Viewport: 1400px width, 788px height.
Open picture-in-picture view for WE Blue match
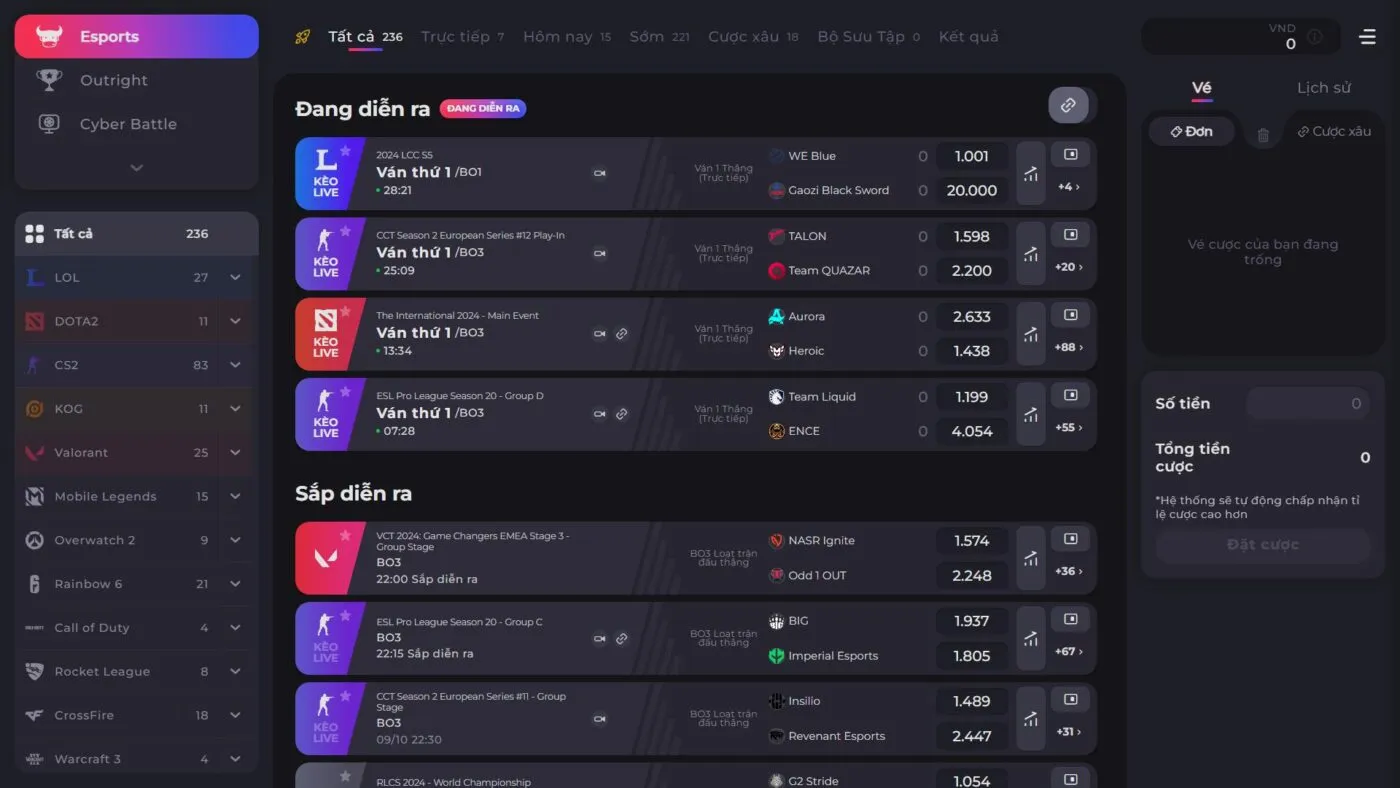coord(1070,153)
